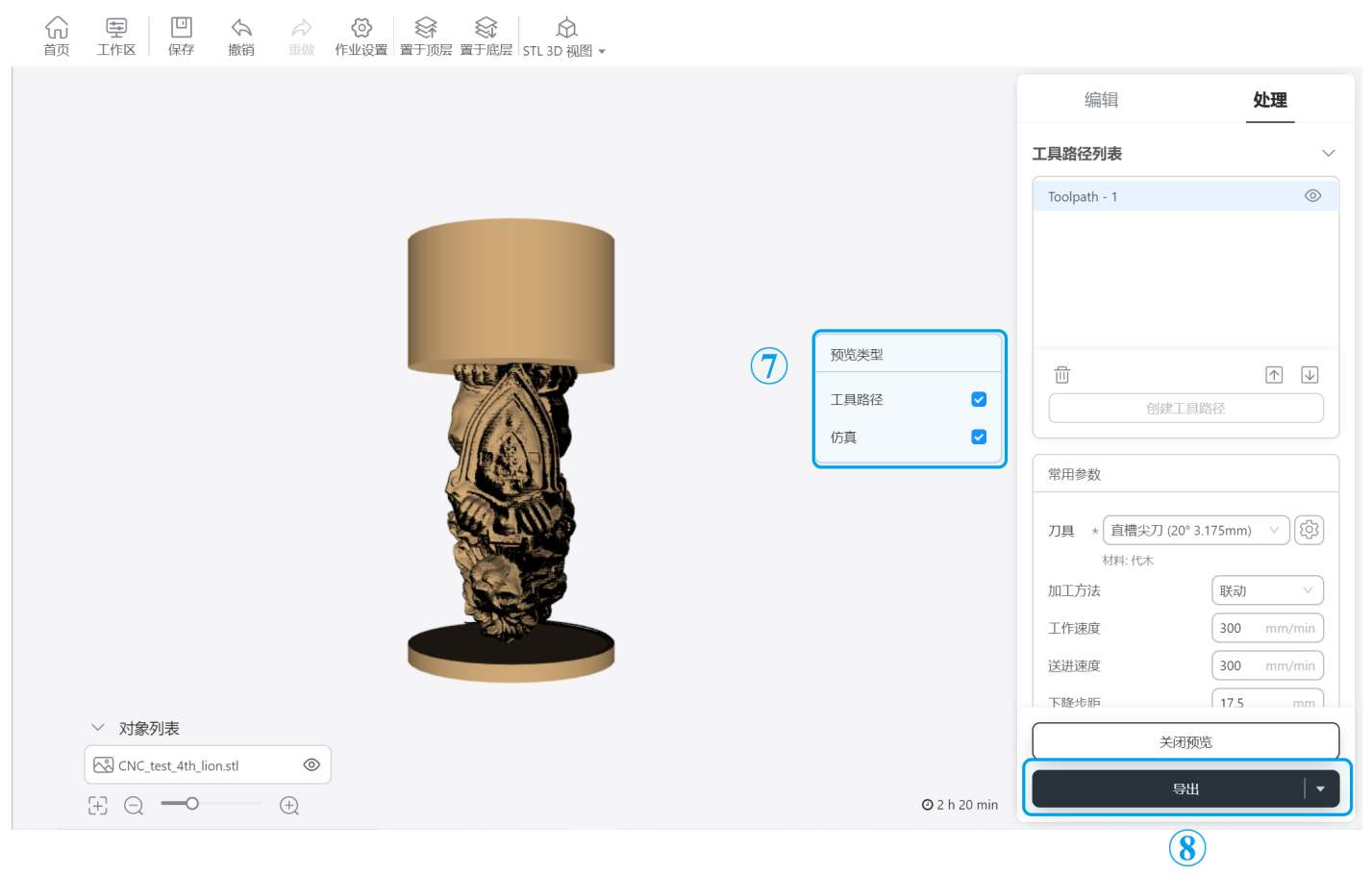Toggle visibility of Toolpath - 1

(1312, 195)
